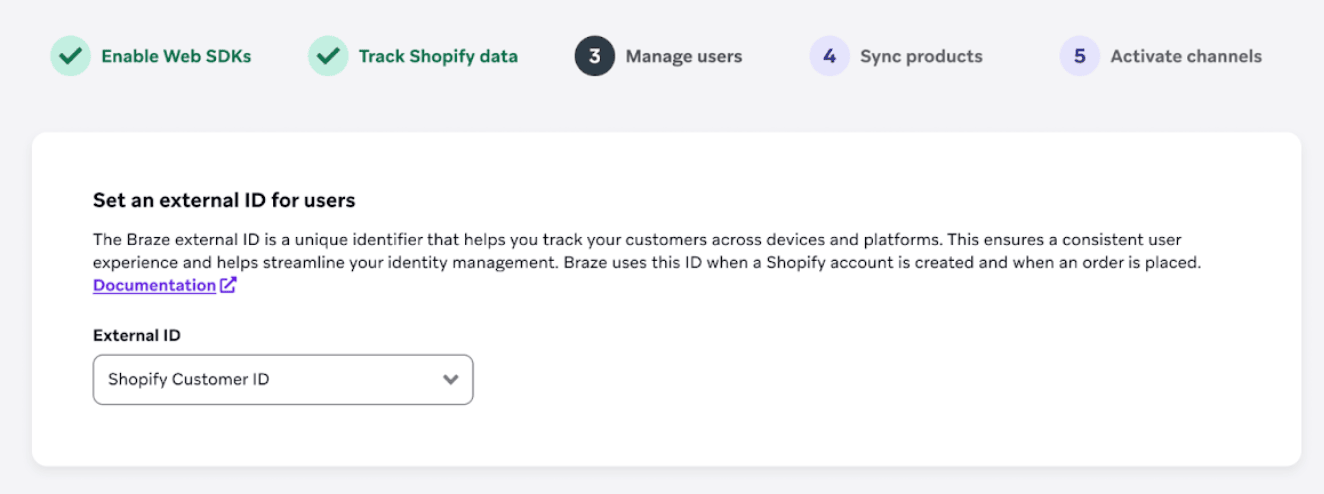Image resolution: width=1324 pixels, height=494 pixels.
Task: Select the step 4 number badge
Action: point(829,57)
